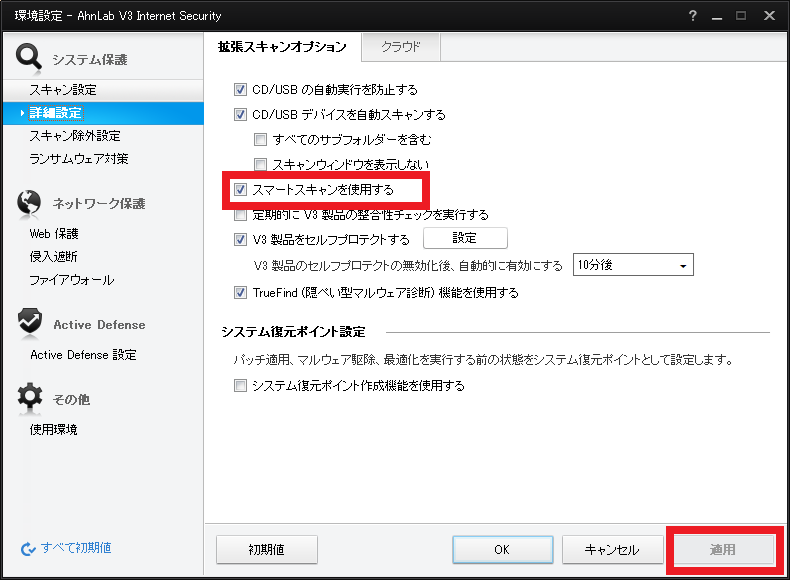Click the reset arrow icon beside すべて初期値
The image size is (790, 580).
tap(28, 549)
